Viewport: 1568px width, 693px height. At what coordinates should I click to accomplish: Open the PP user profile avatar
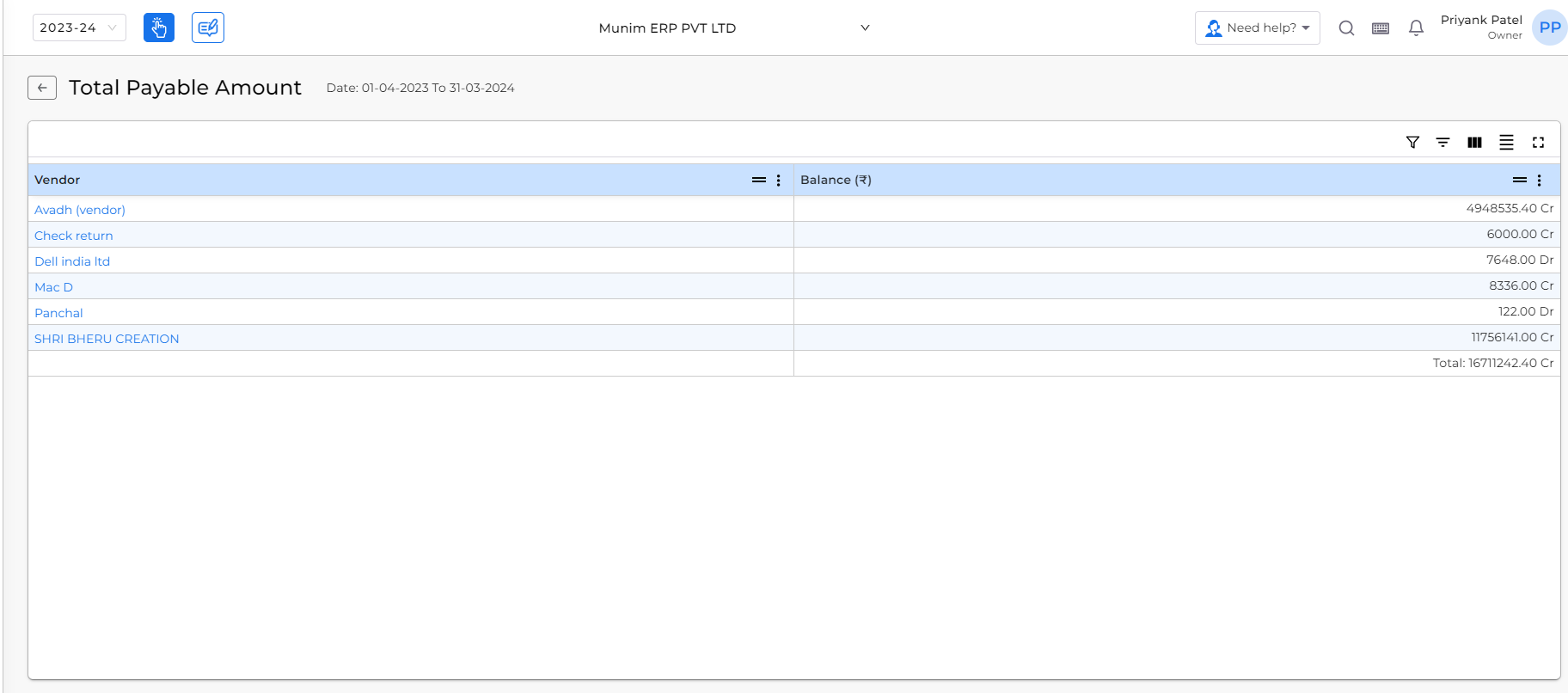tap(1550, 28)
